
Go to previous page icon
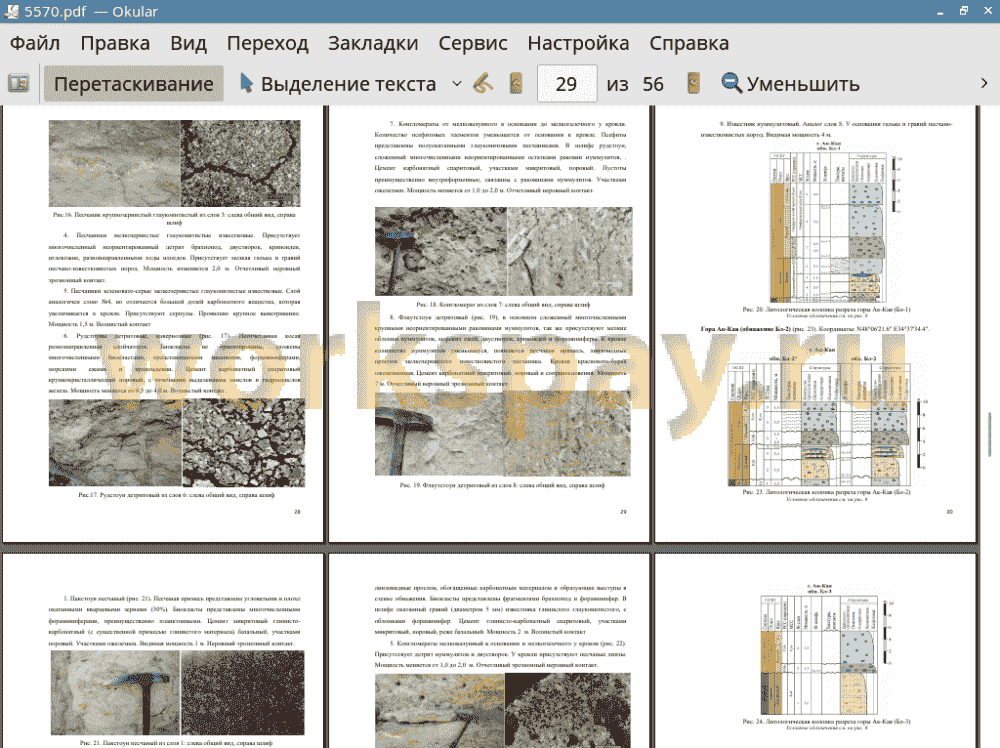(516, 84)
